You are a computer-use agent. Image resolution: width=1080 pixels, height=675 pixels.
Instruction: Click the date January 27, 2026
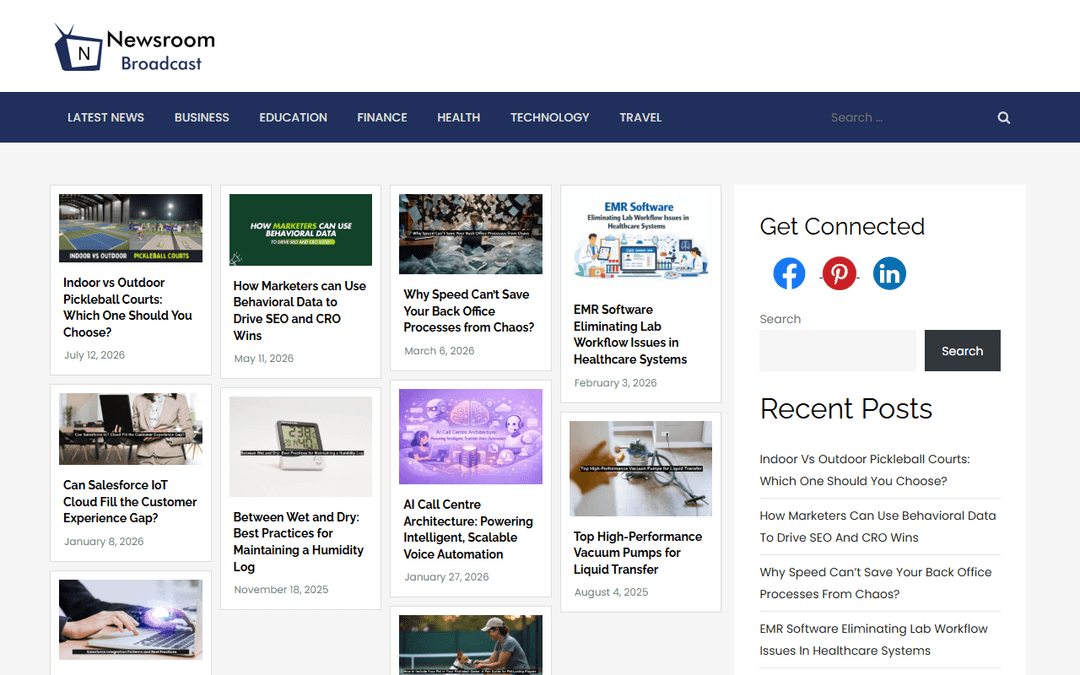coord(446,577)
